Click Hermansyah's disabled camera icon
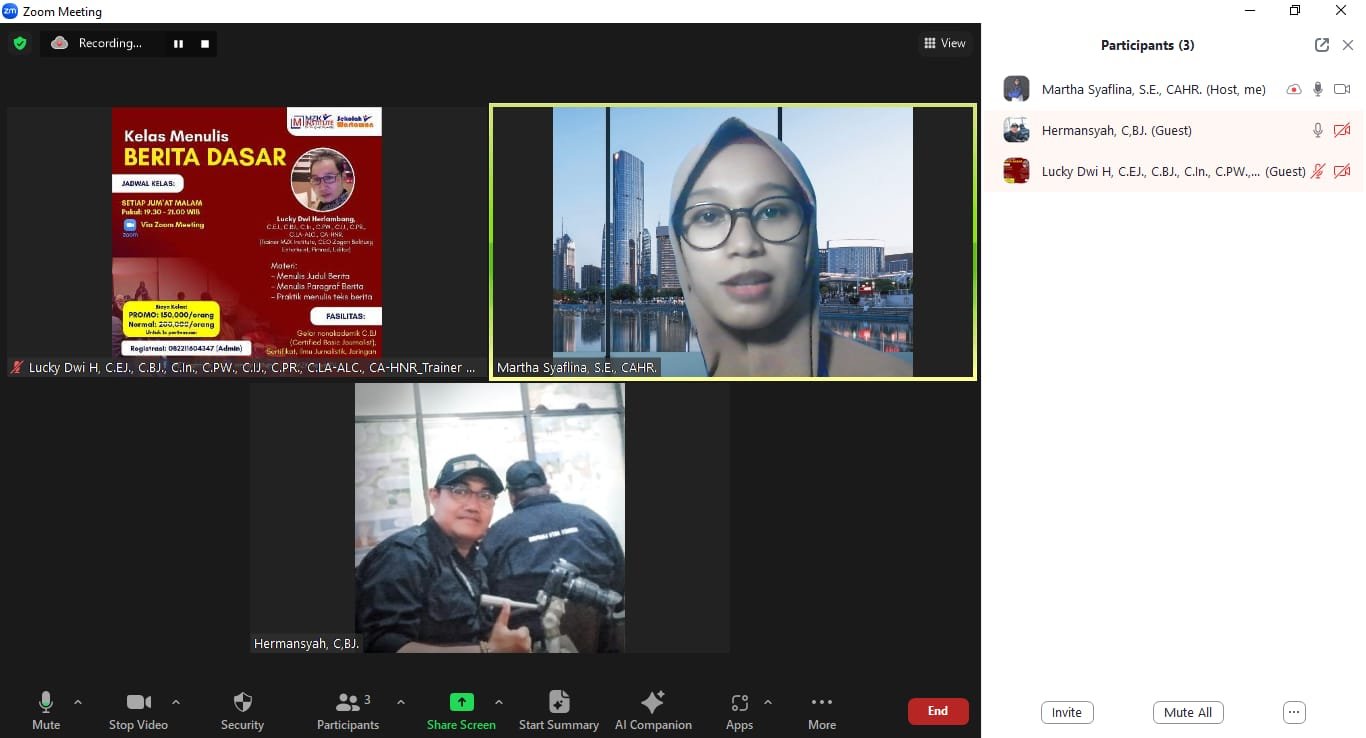Screen dimensions: 1366x738 tap(1342, 130)
